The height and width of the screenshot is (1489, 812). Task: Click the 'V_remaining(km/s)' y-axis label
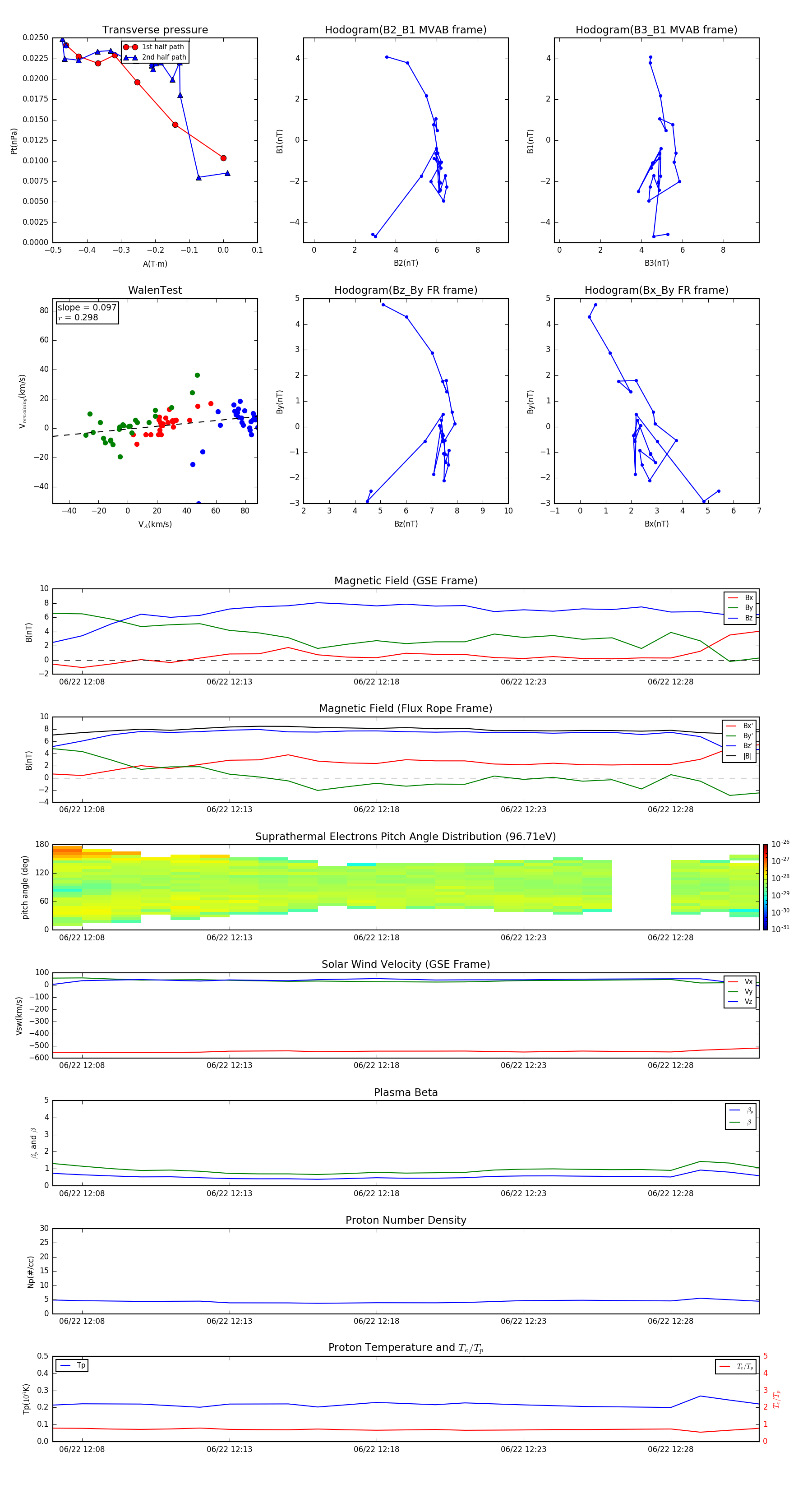[x=22, y=401]
